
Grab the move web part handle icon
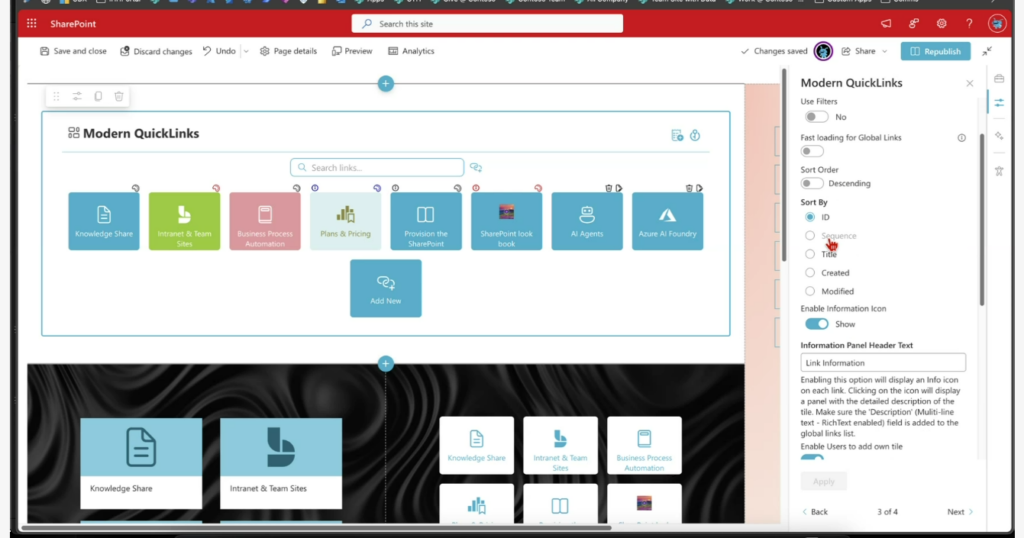pos(56,96)
